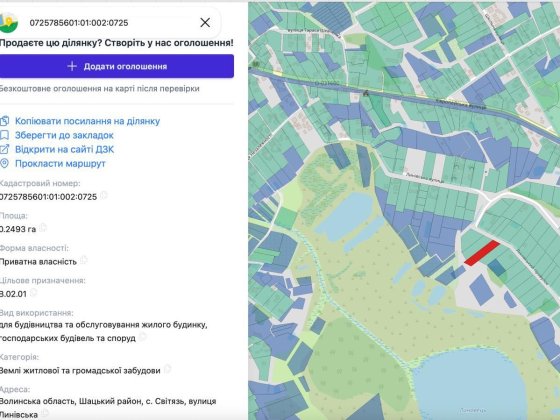
Task: Click the external link icon for ДЗК site
Action: pyautogui.click(x=4, y=149)
